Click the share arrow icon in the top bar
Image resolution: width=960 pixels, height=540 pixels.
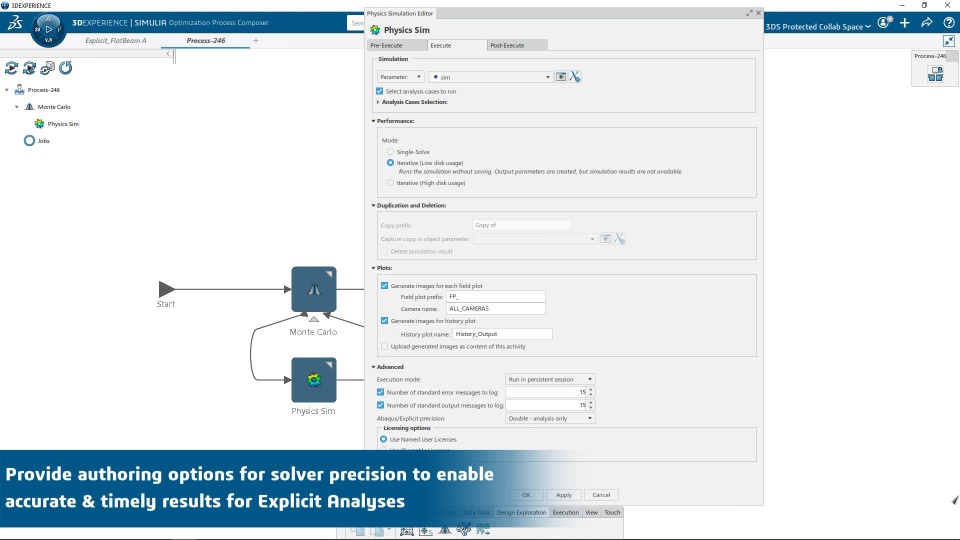coord(927,23)
